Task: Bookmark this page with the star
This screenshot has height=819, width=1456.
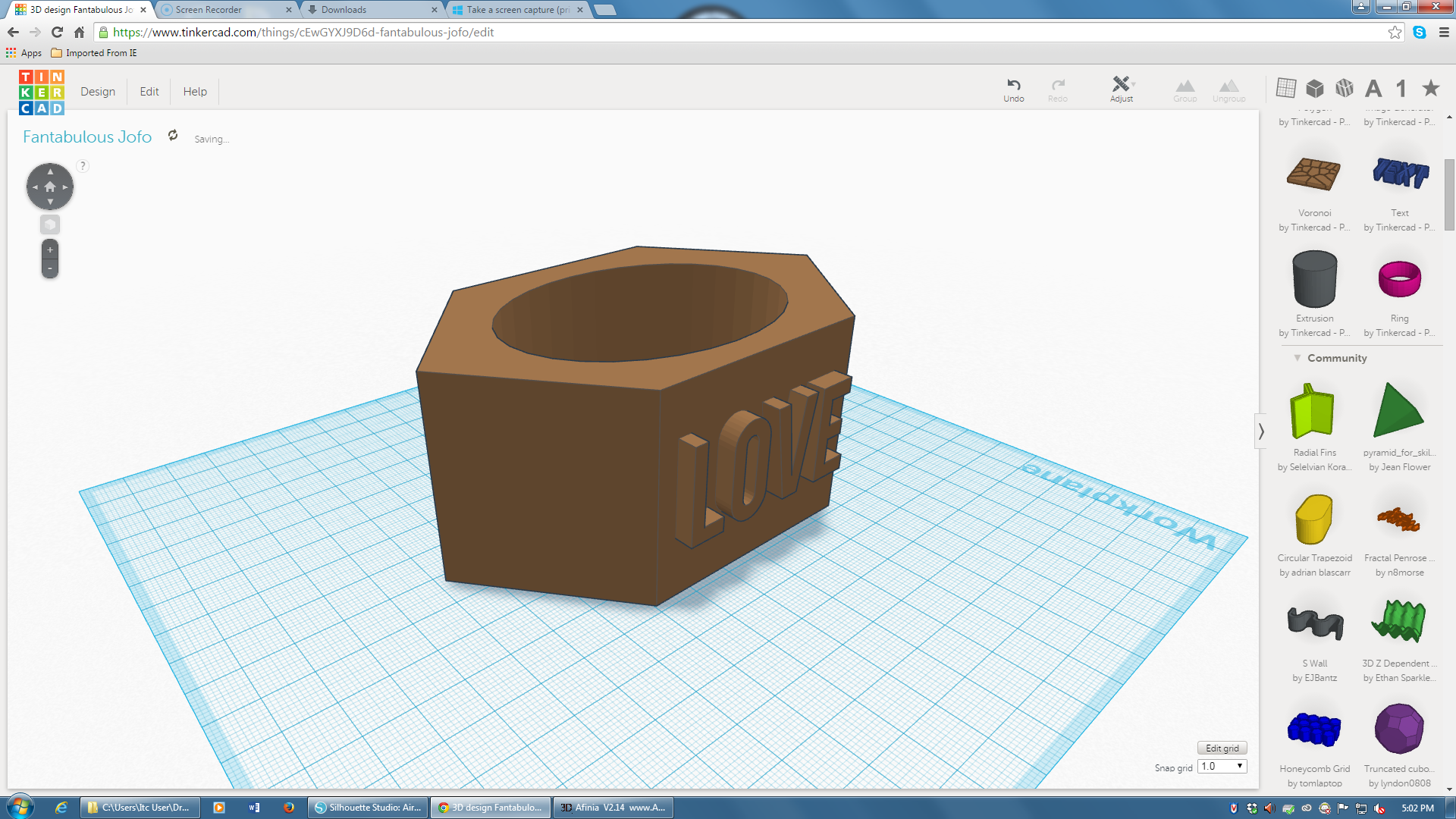Action: click(x=1395, y=32)
